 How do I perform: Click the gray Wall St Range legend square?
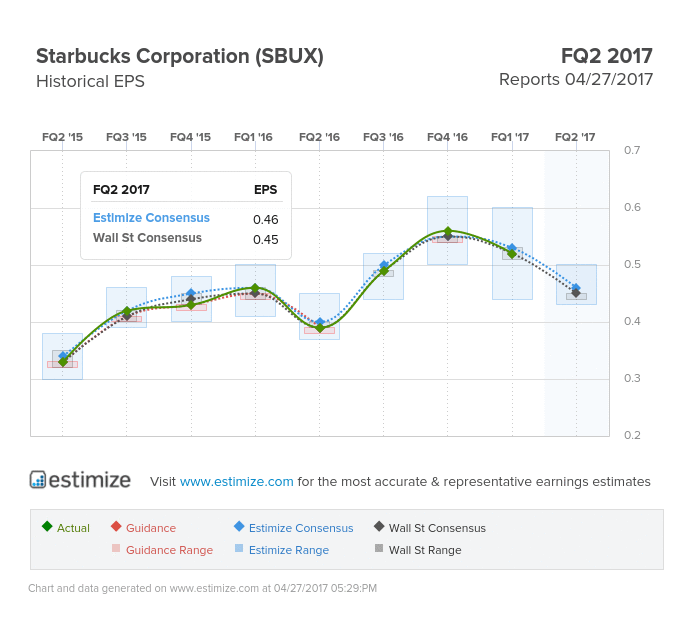379,548
